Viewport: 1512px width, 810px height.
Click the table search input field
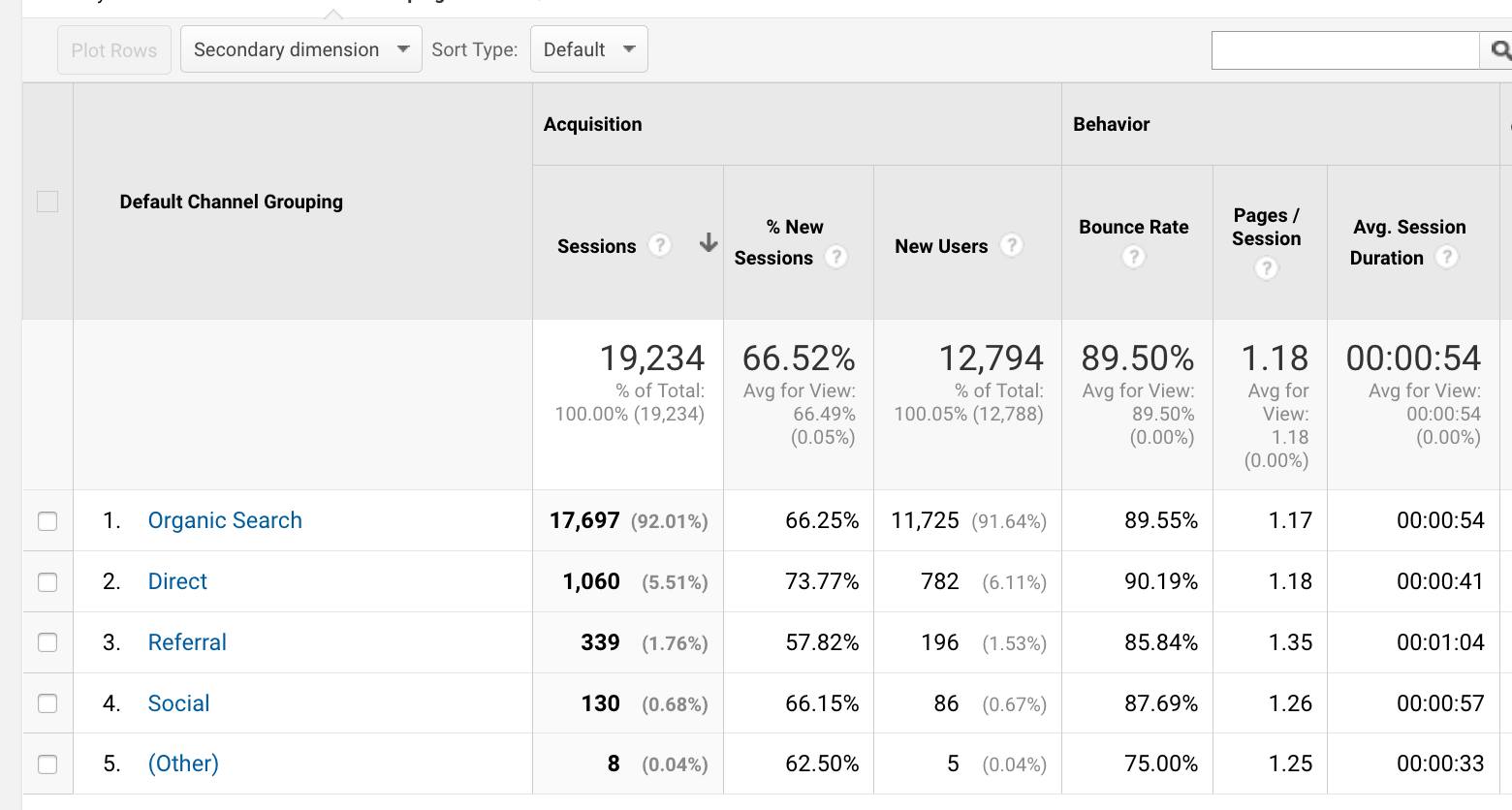tap(1345, 50)
